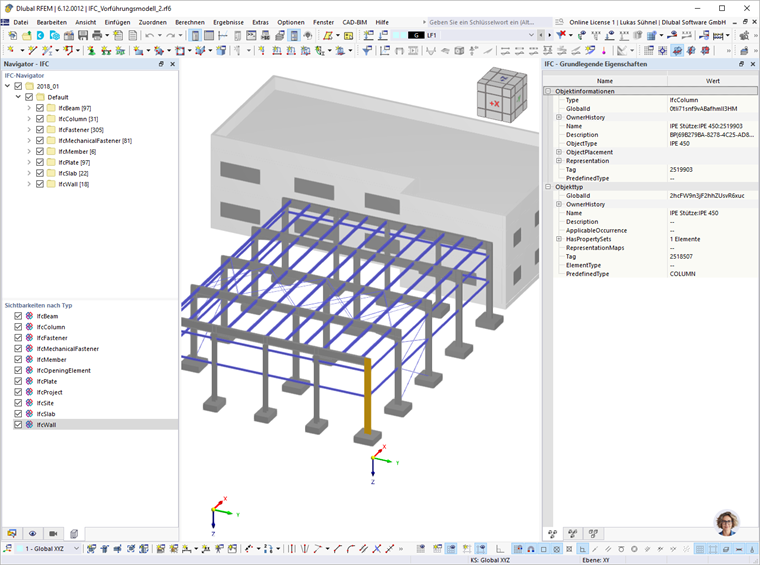Click the red X line icon in bottom toolbar

[x=377, y=549]
